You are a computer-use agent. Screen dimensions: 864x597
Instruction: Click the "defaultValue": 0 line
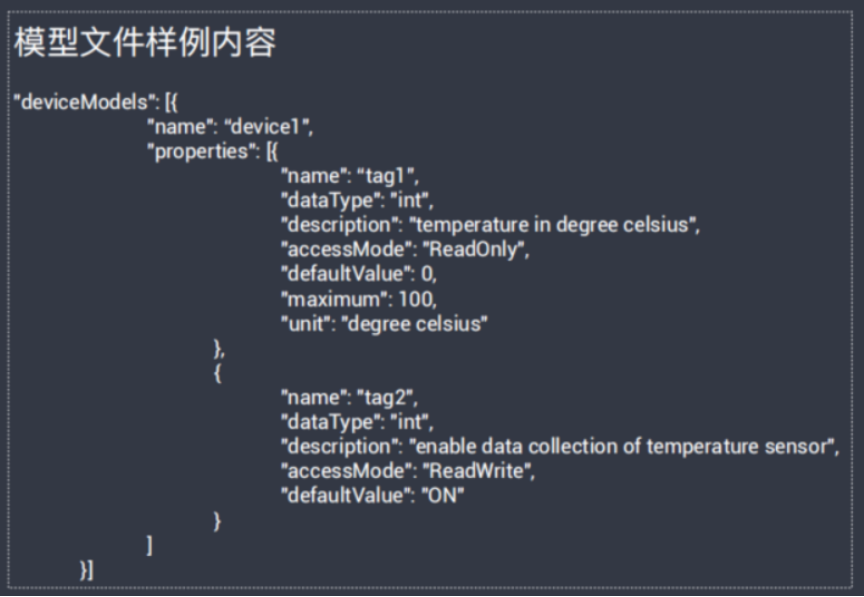(x=359, y=274)
